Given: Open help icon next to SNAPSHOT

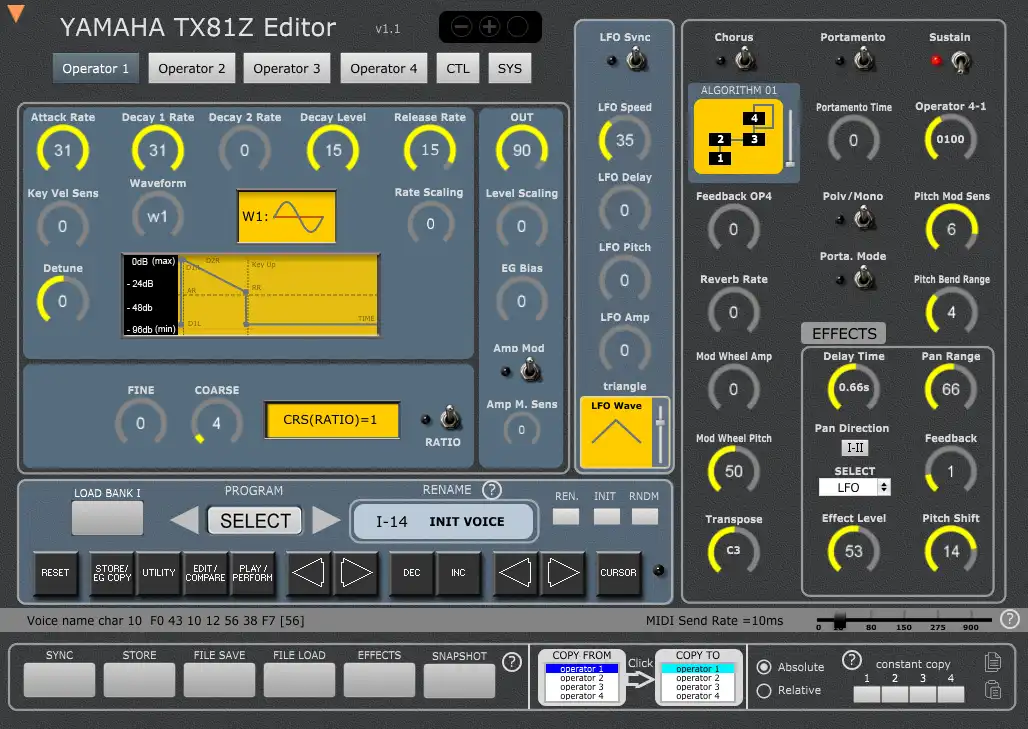Looking at the screenshot, I should tap(511, 662).
